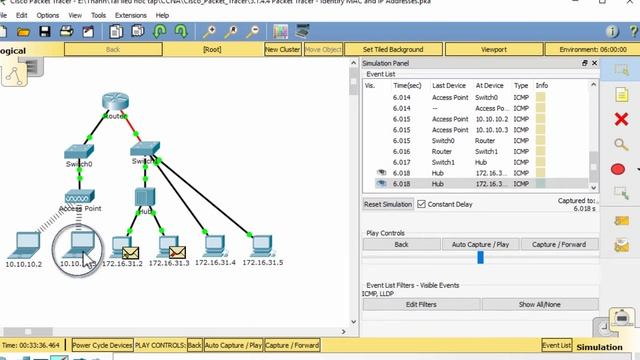The image size is (640, 360).
Task: Activate the red X Delete tool
Action: point(621,119)
